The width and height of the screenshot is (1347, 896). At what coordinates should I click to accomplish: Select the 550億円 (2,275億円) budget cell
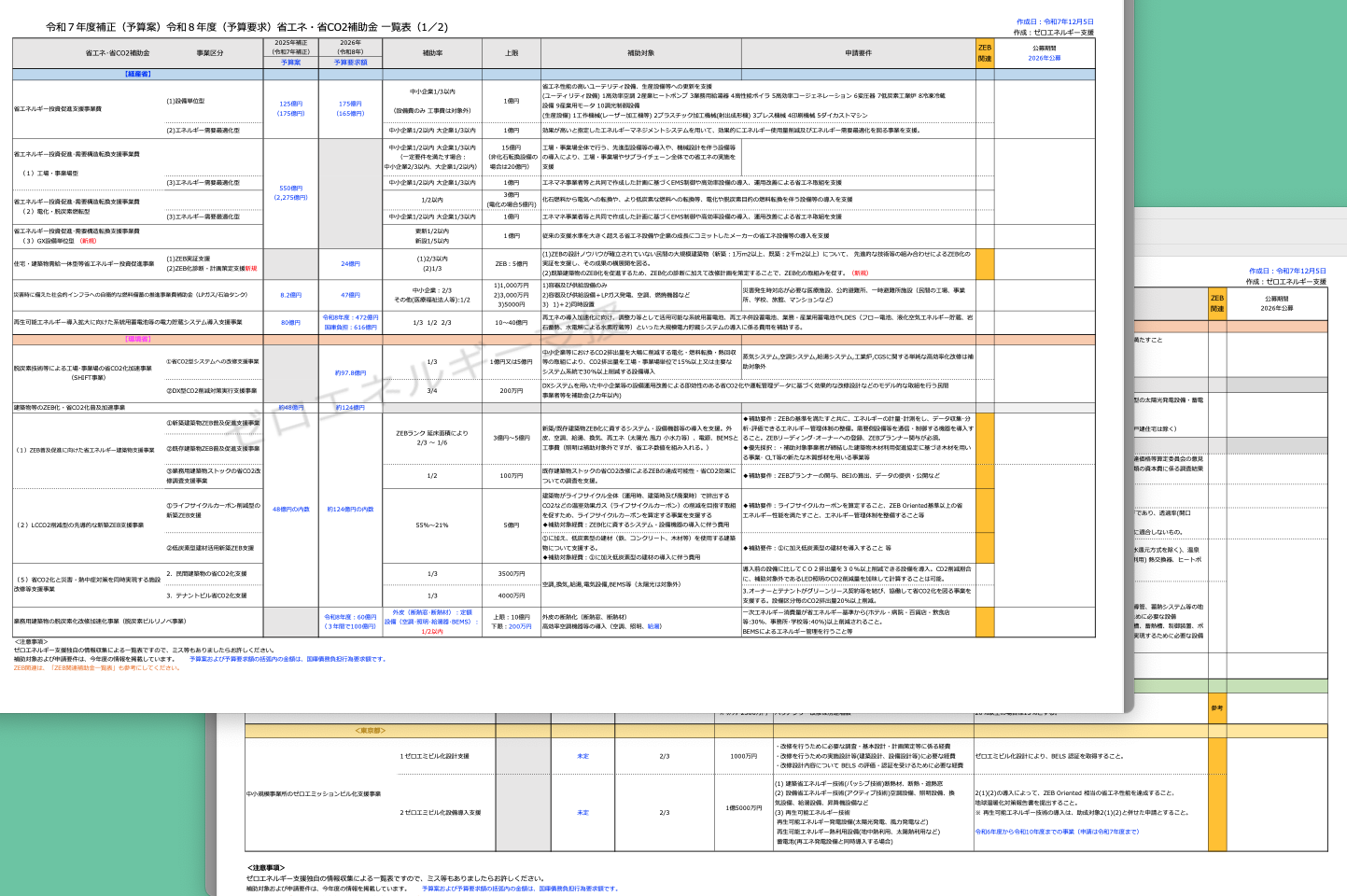(x=290, y=192)
